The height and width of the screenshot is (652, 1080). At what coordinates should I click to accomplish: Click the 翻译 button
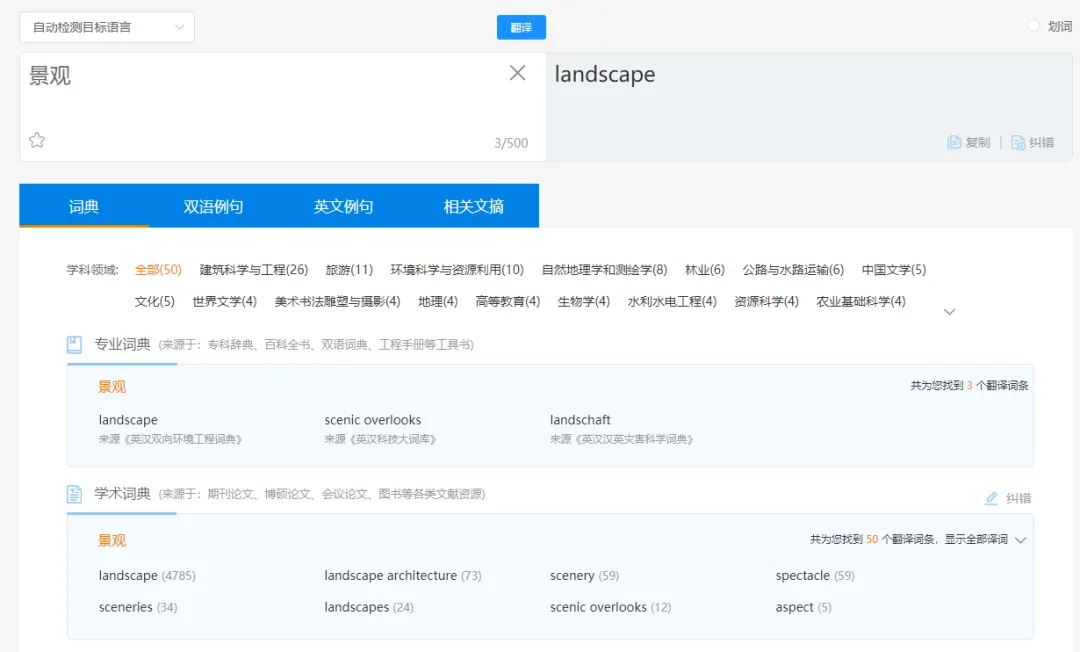(521, 28)
